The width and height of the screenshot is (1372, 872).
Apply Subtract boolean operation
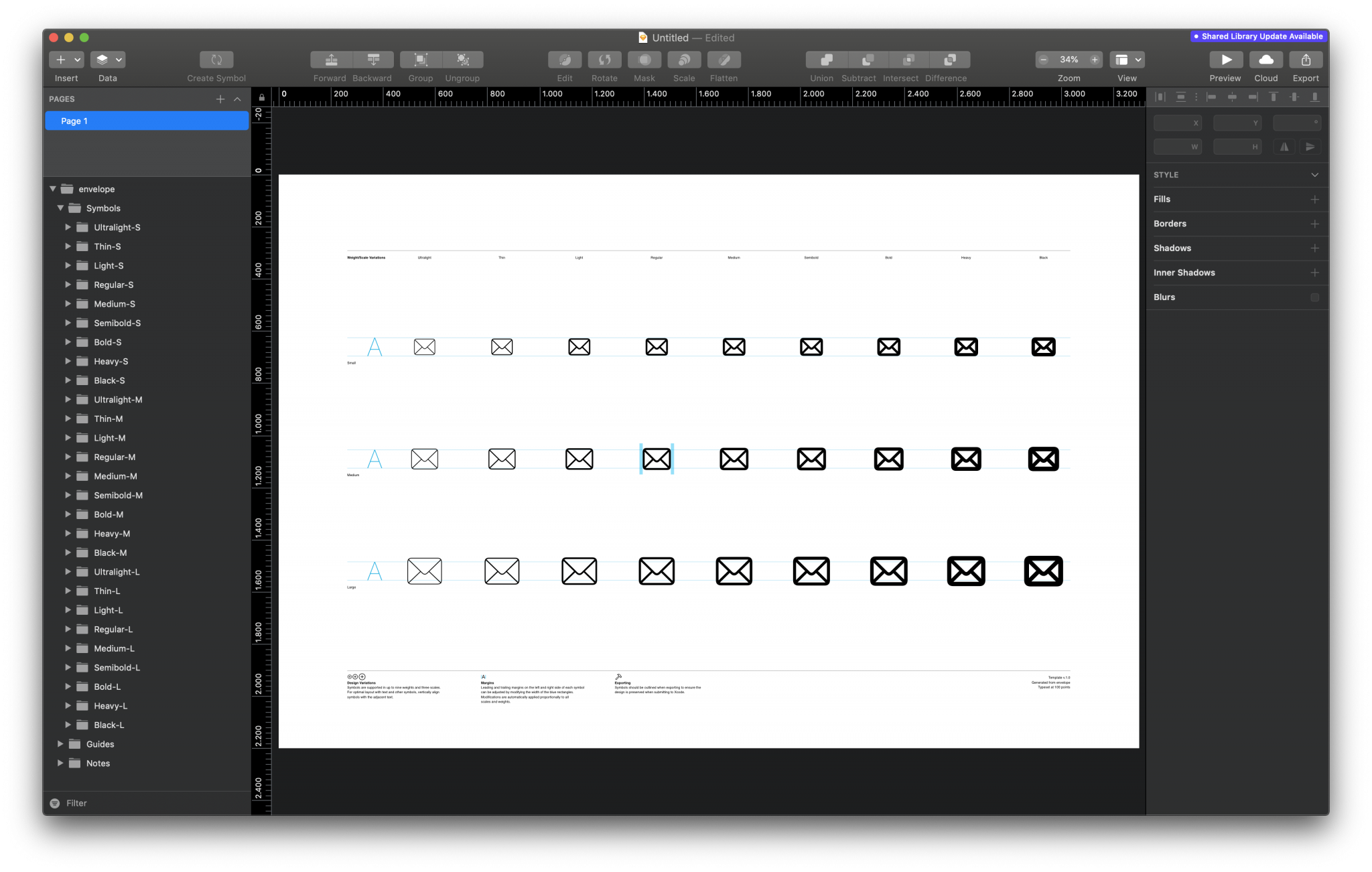click(868, 60)
